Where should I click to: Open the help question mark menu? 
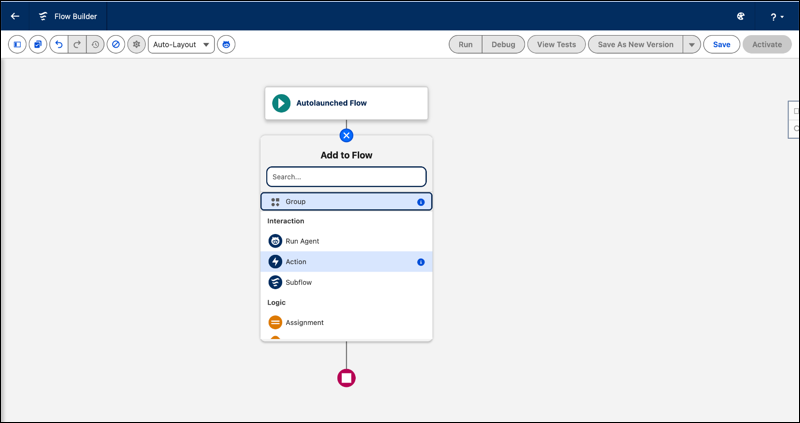[777, 17]
